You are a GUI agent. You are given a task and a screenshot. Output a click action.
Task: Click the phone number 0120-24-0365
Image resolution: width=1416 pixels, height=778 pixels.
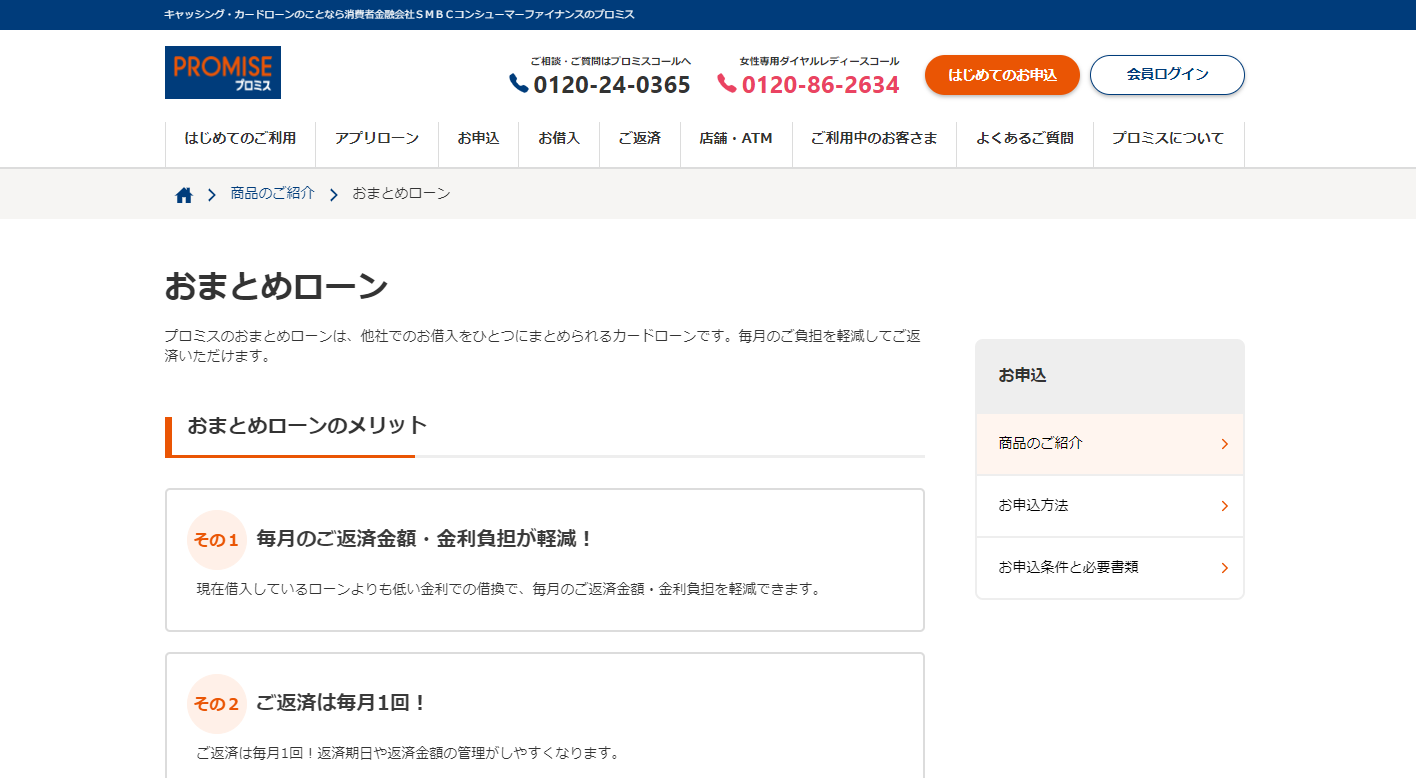tap(612, 85)
